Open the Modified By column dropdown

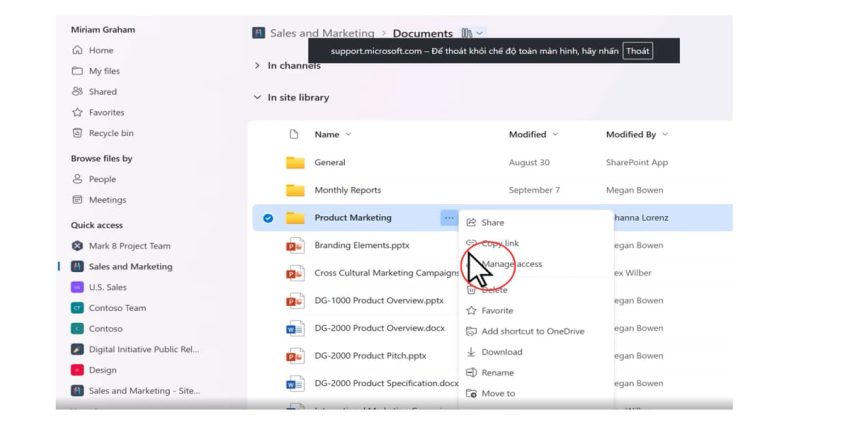pyautogui.click(x=665, y=134)
